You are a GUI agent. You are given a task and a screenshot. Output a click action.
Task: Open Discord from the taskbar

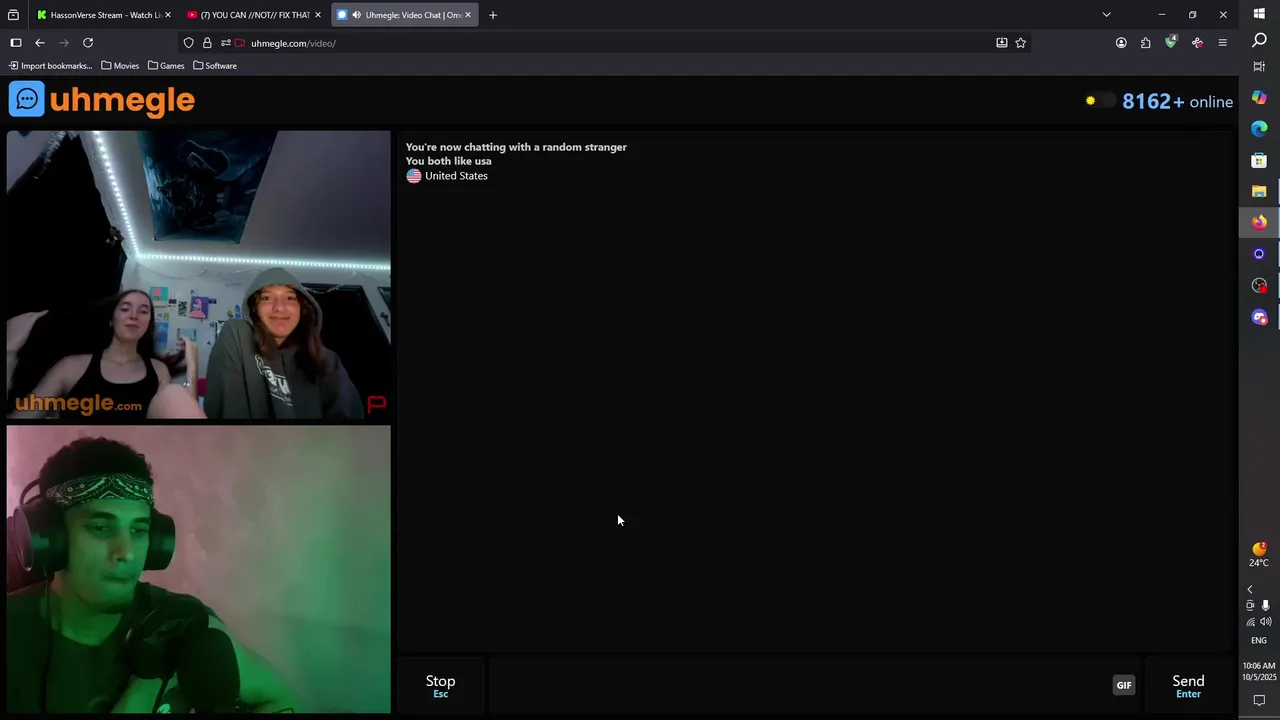1259,317
